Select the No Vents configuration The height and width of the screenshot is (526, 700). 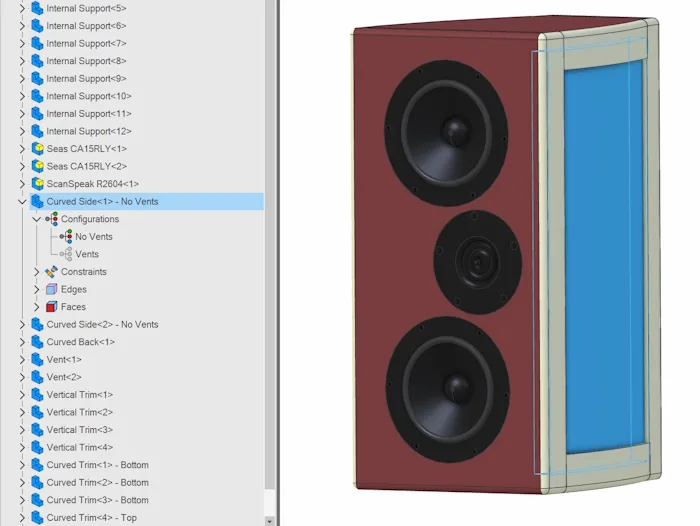pyautogui.click(x=94, y=237)
